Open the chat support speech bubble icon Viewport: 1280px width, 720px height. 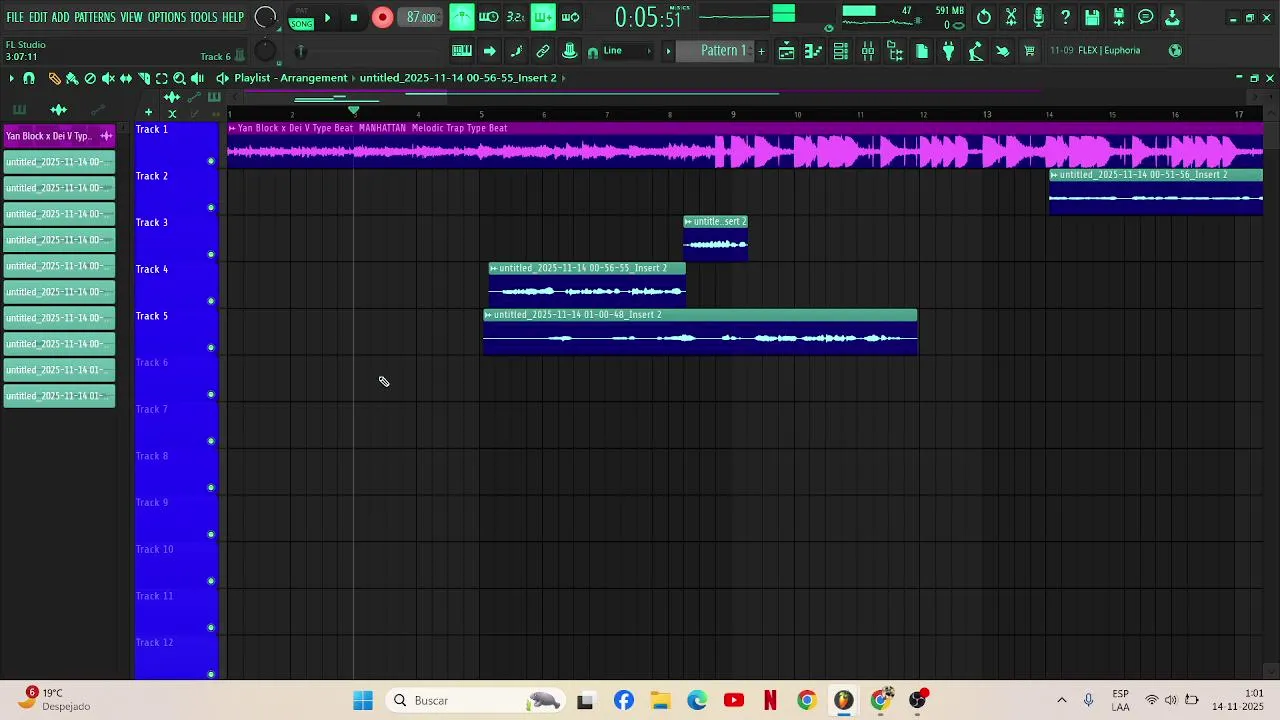pos(1146,17)
